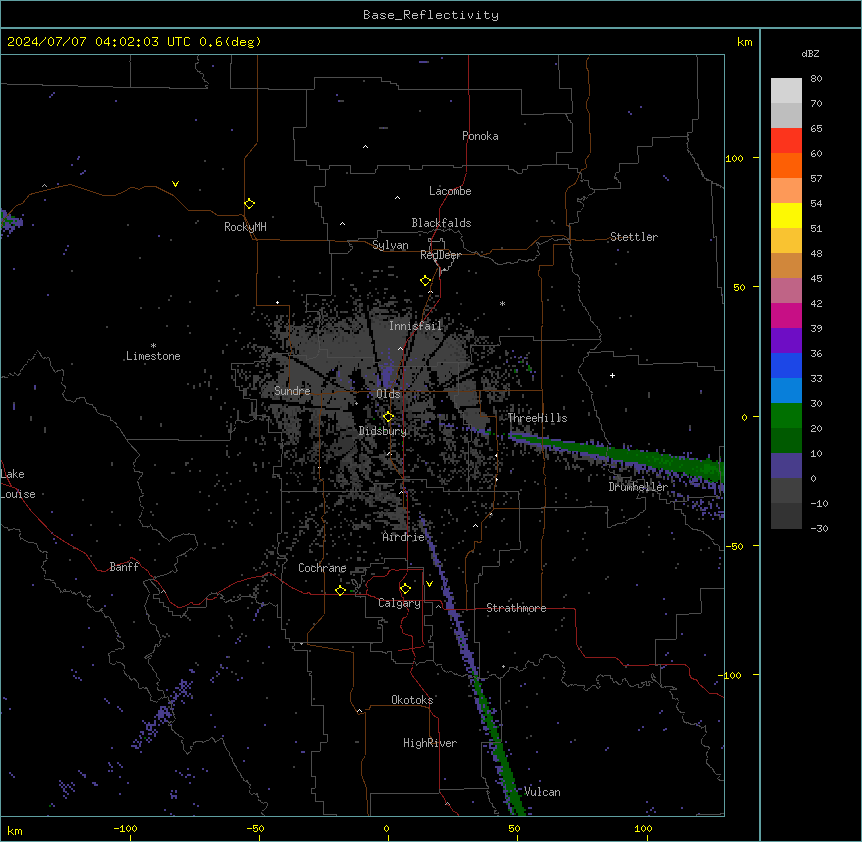862x842 pixels.
Task: Click the Stettler city label
Action: point(634,237)
